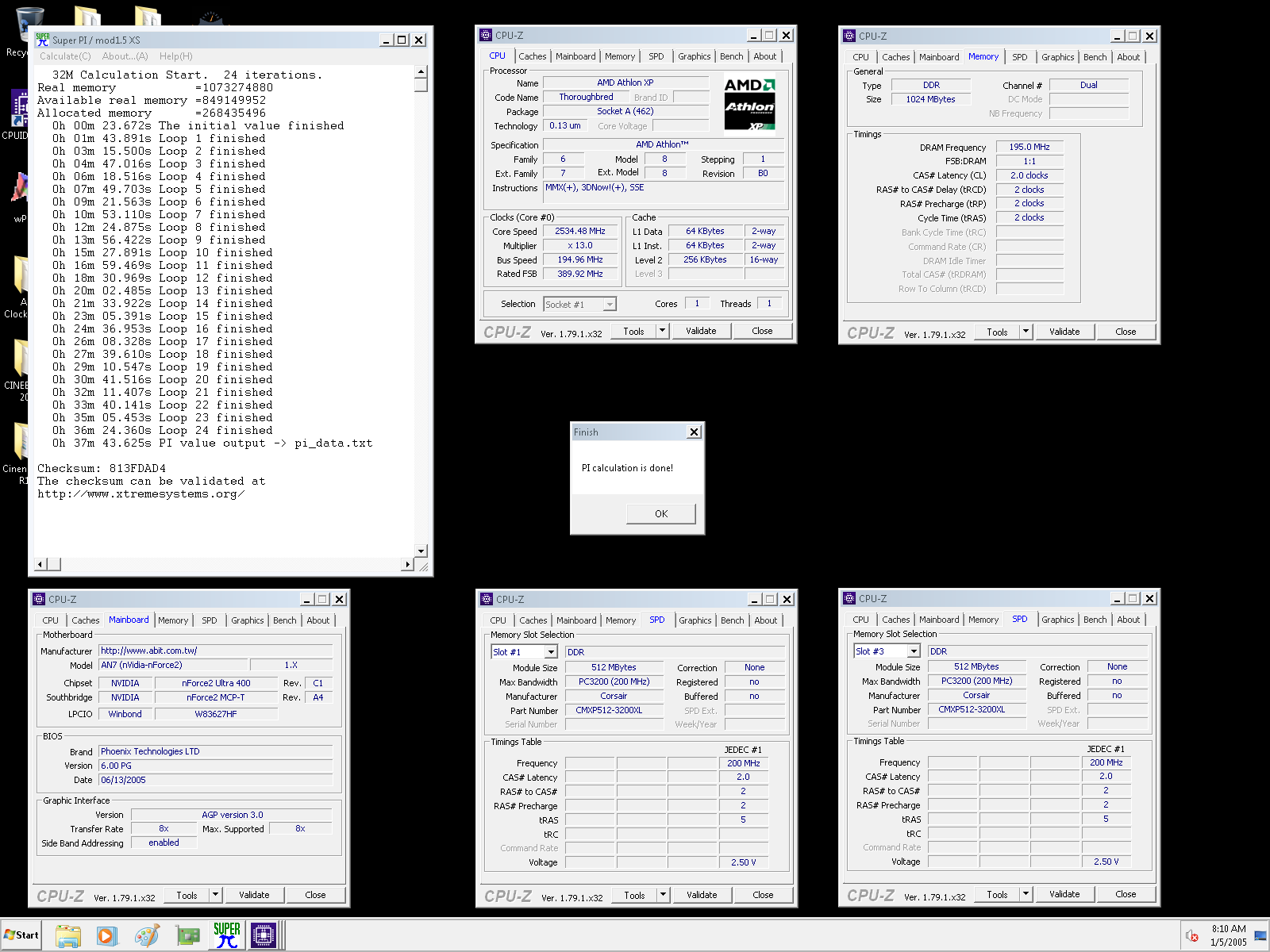Screen dimensions: 1270x952
Task: Open Help(H) menu in Super PI
Action: pos(175,56)
